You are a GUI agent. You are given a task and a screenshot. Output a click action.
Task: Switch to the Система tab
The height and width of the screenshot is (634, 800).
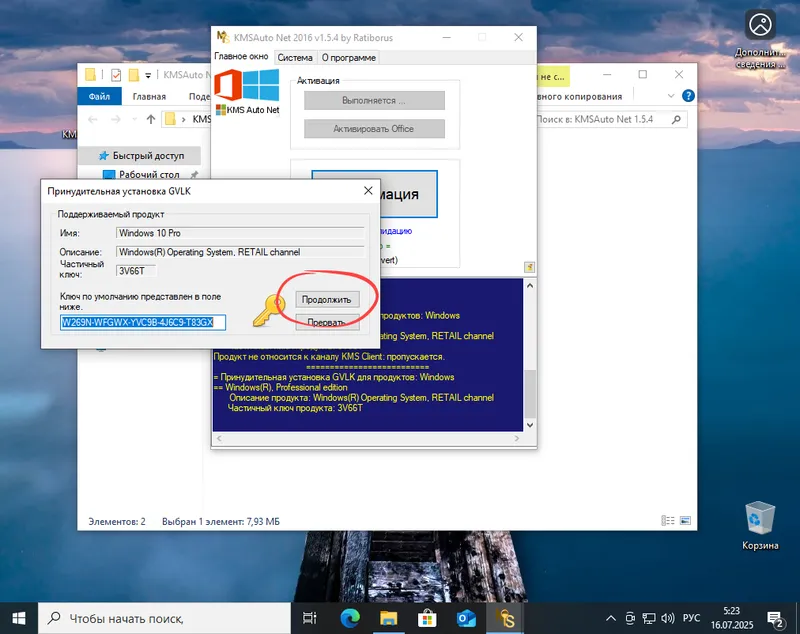click(295, 57)
